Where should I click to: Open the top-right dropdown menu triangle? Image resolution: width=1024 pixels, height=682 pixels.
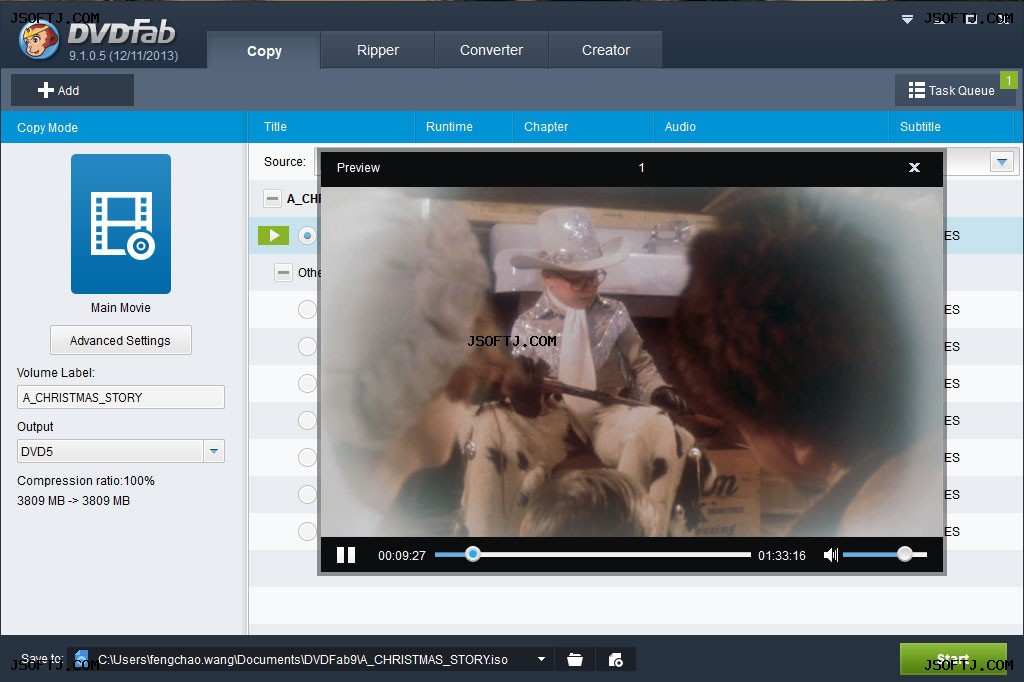point(907,20)
